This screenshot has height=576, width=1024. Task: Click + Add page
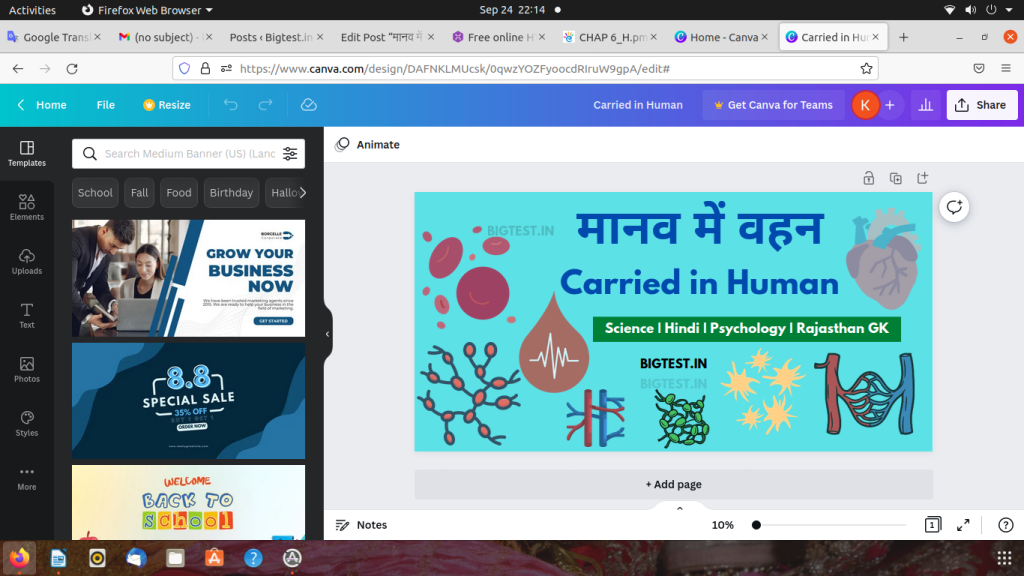(x=673, y=484)
